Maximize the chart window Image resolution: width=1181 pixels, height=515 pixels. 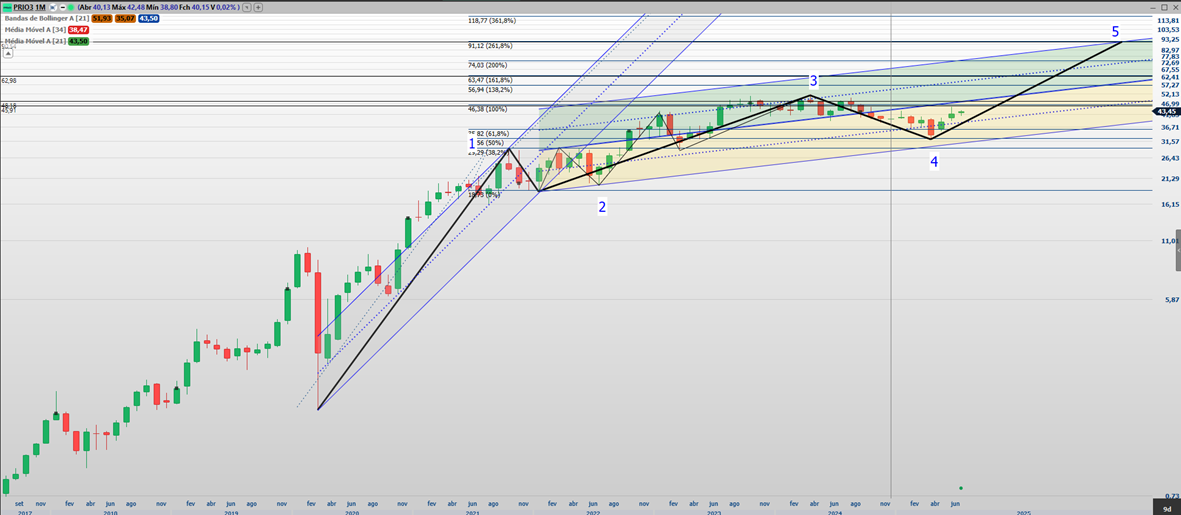1164,7
